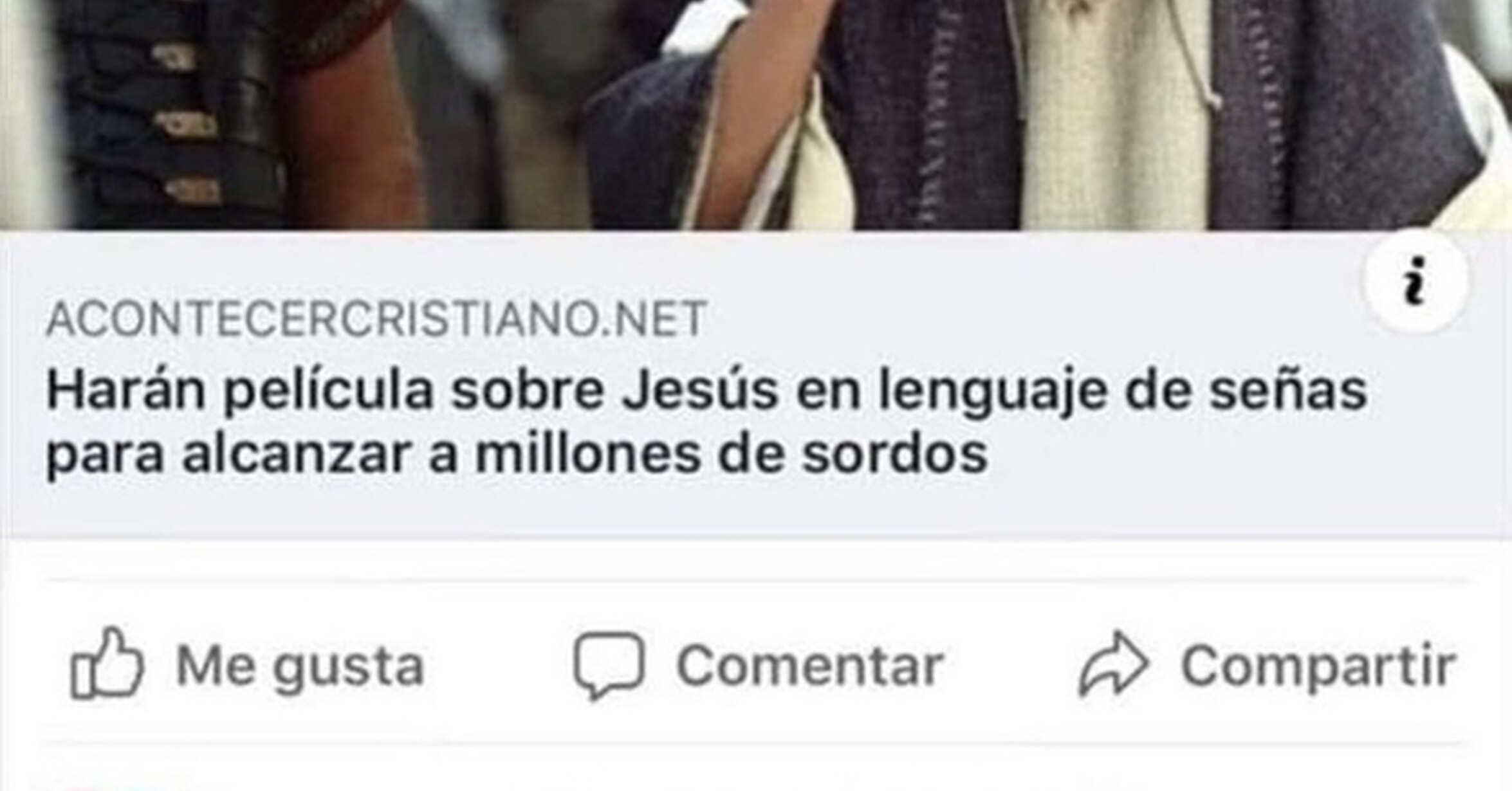The width and height of the screenshot is (1512, 791).
Task: Open the article preview image
Action: coord(756,114)
